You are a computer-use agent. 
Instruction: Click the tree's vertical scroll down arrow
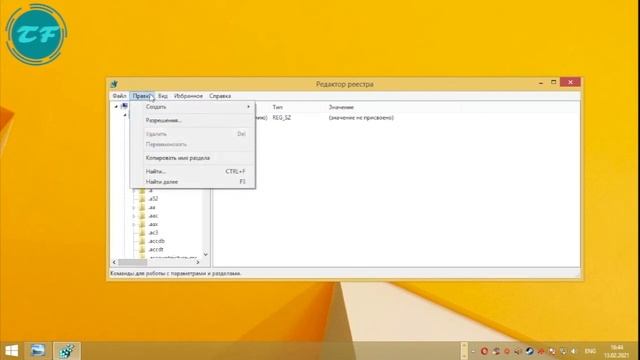coord(206,254)
